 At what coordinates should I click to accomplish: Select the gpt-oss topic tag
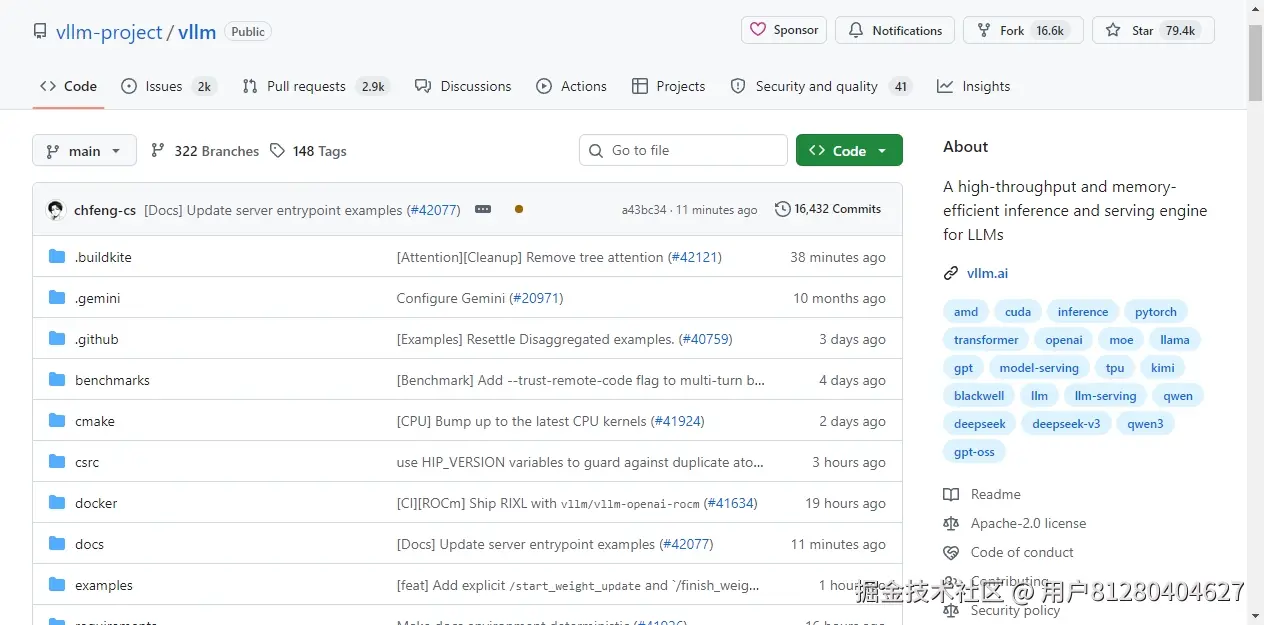[974, 452]
